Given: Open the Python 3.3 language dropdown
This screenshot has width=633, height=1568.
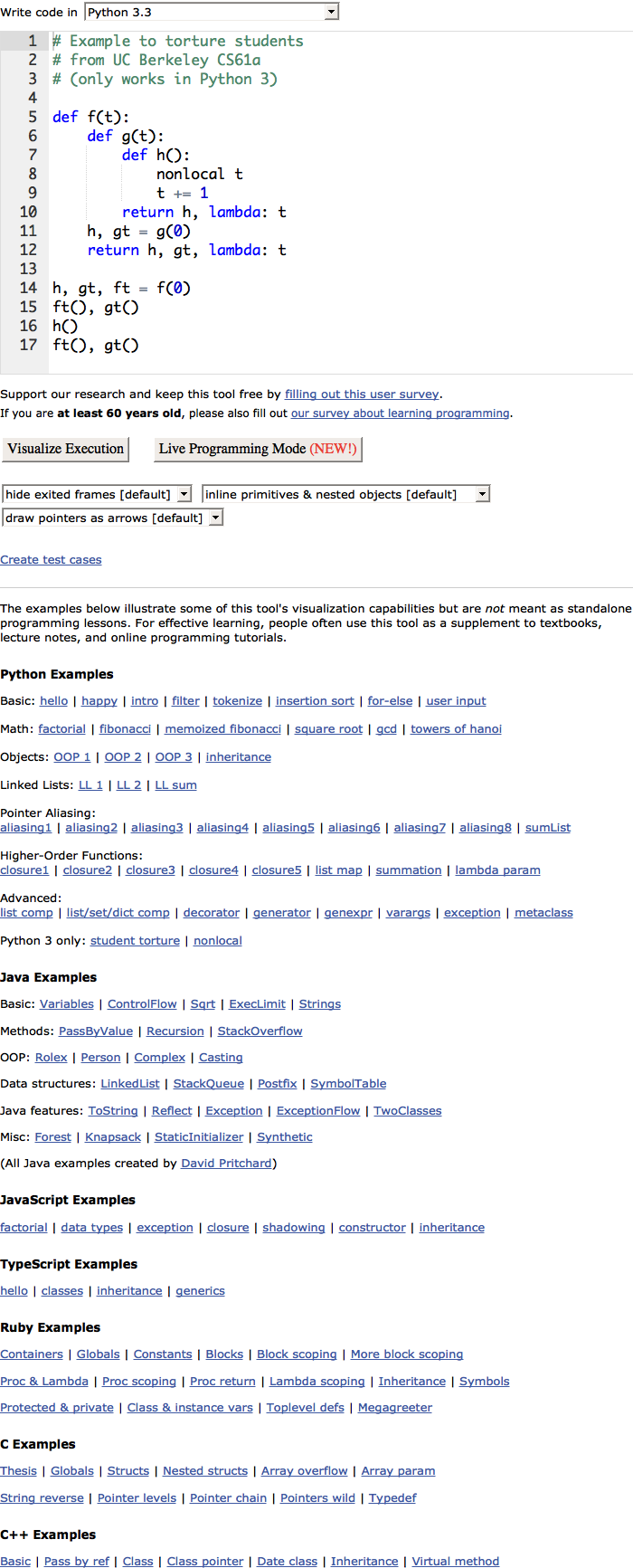Looking at the screenshot, I should 212,12.
